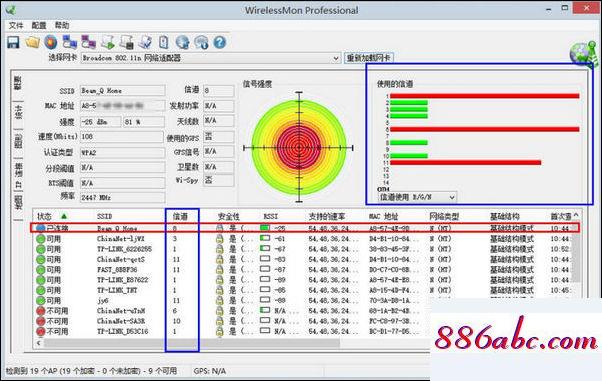
Task: Click the red channel 11 usage bar
Action: pos(466,162)
